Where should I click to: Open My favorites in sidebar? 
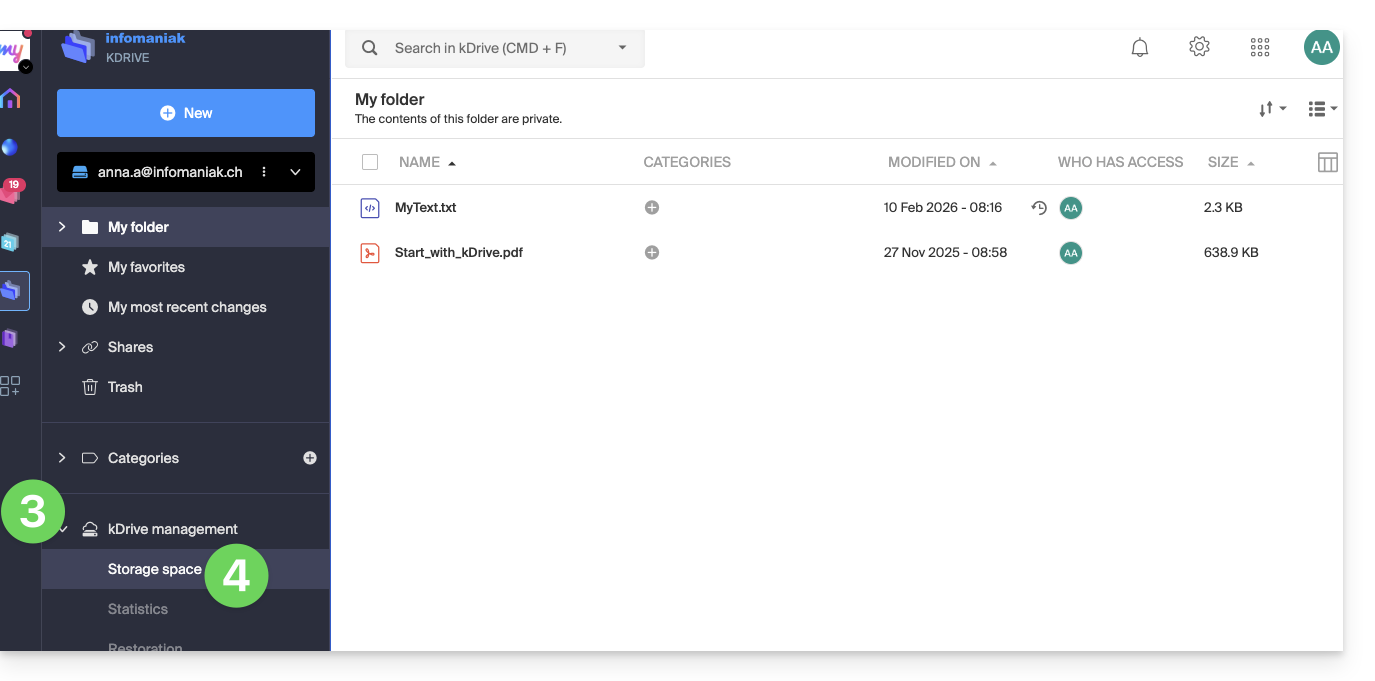(x=146, y=267)
